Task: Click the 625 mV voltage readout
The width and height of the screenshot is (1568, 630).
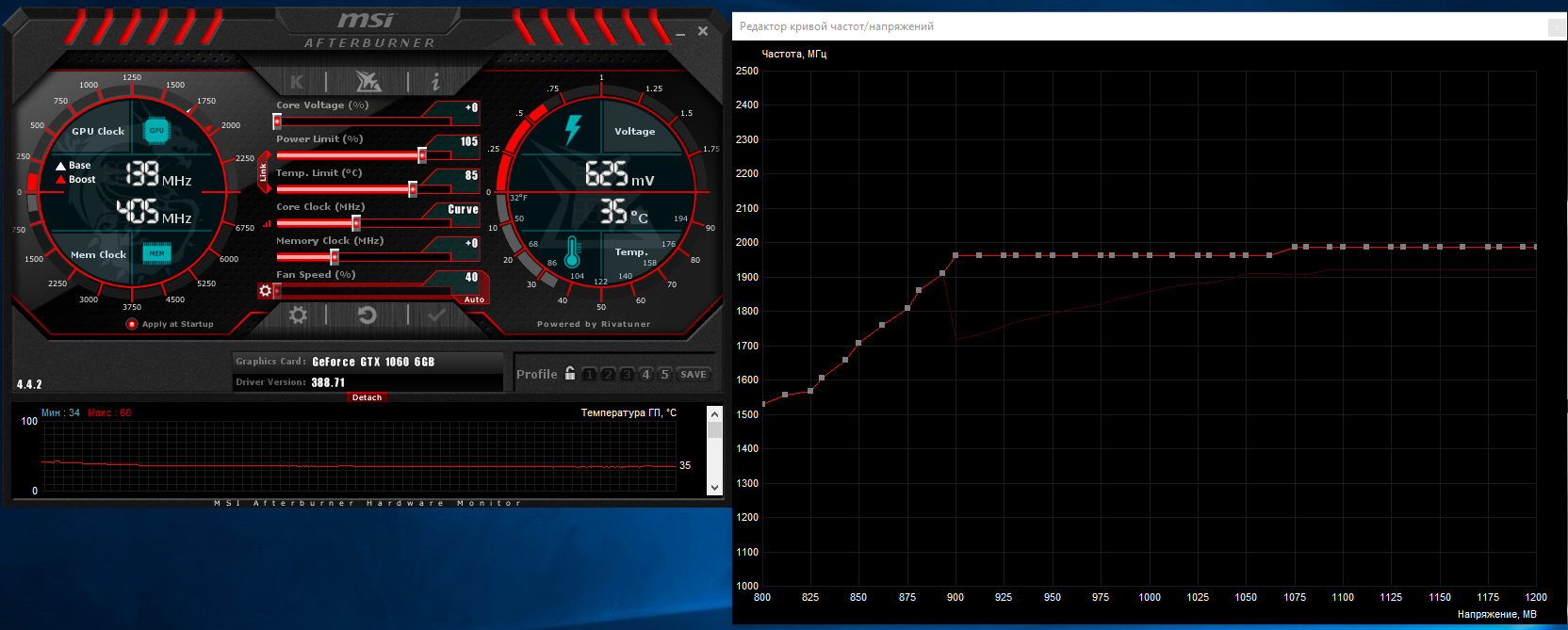Action: 619,174
